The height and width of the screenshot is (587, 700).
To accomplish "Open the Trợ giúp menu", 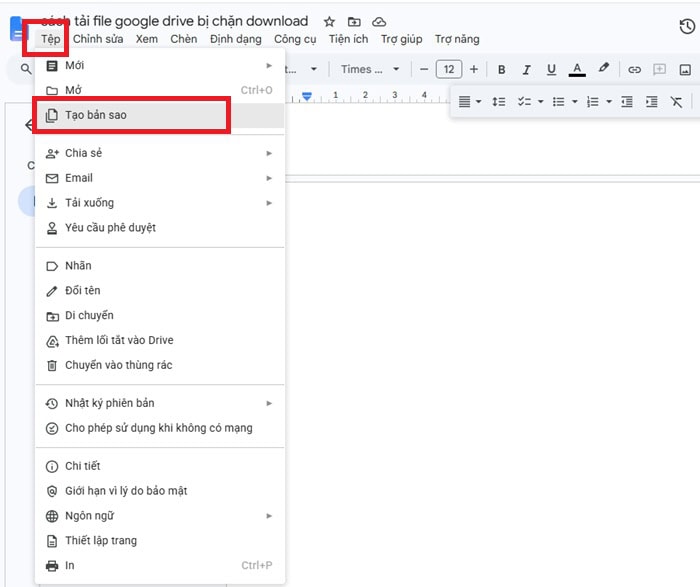I will coord(401,39).
